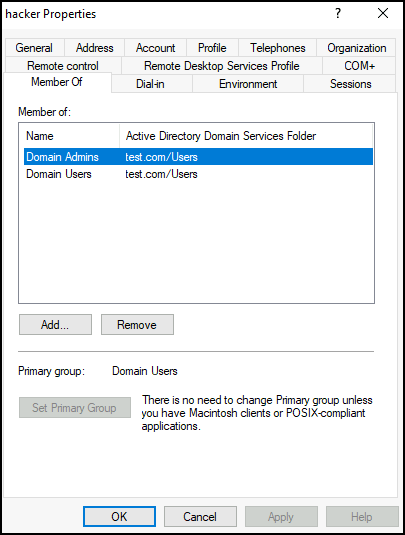This screenshot has width=405, height=535.
Task: Click the Add... button
Action: [x=55, y=324]
